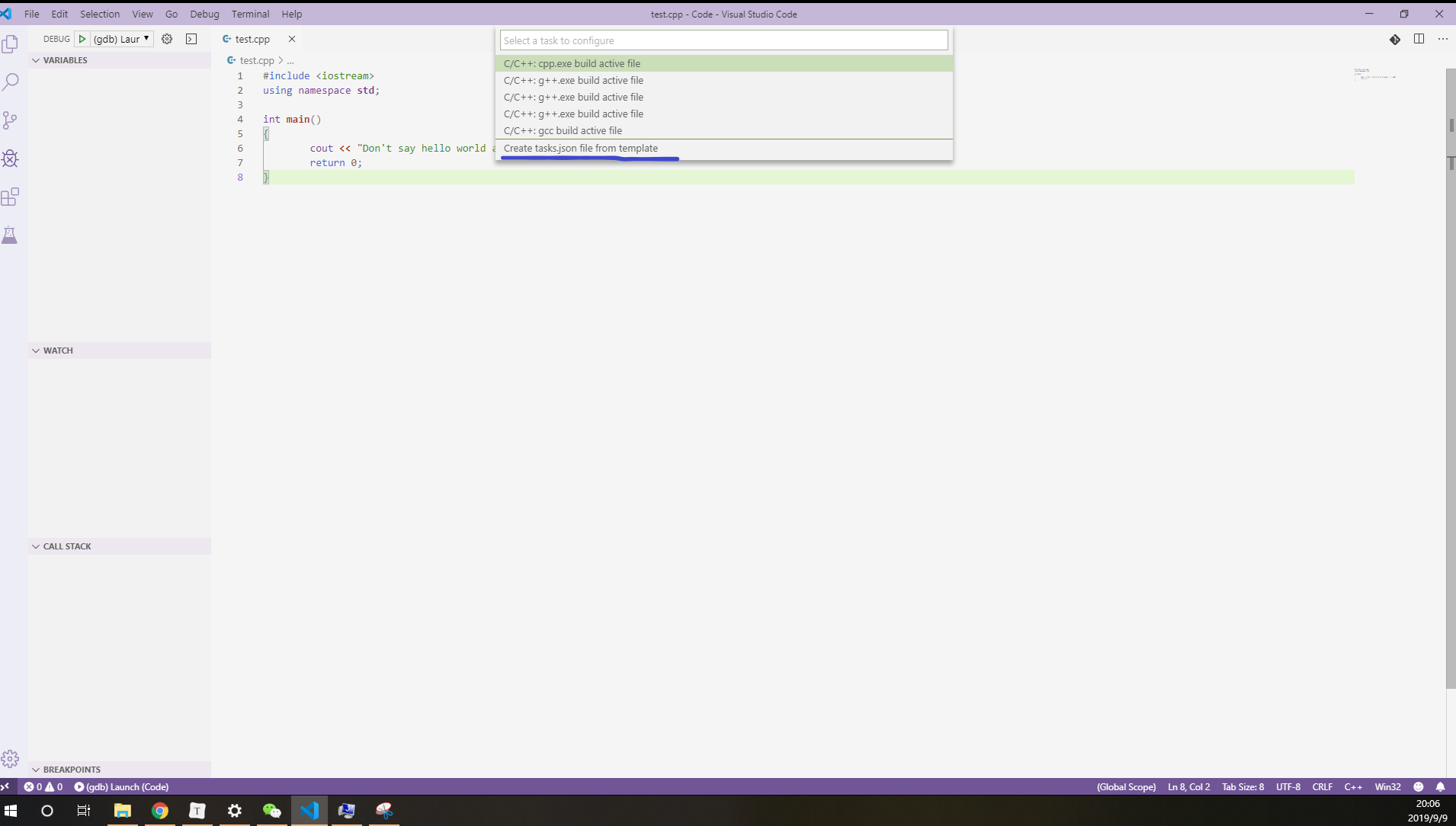Open the Source Control view
This screenshot has height=826, width=1456.
coord(10,120)
